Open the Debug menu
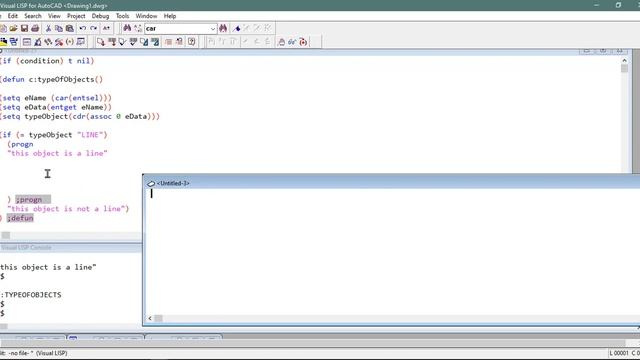The height and width of the screenshot is (360, 640). [x=100, y=16]
